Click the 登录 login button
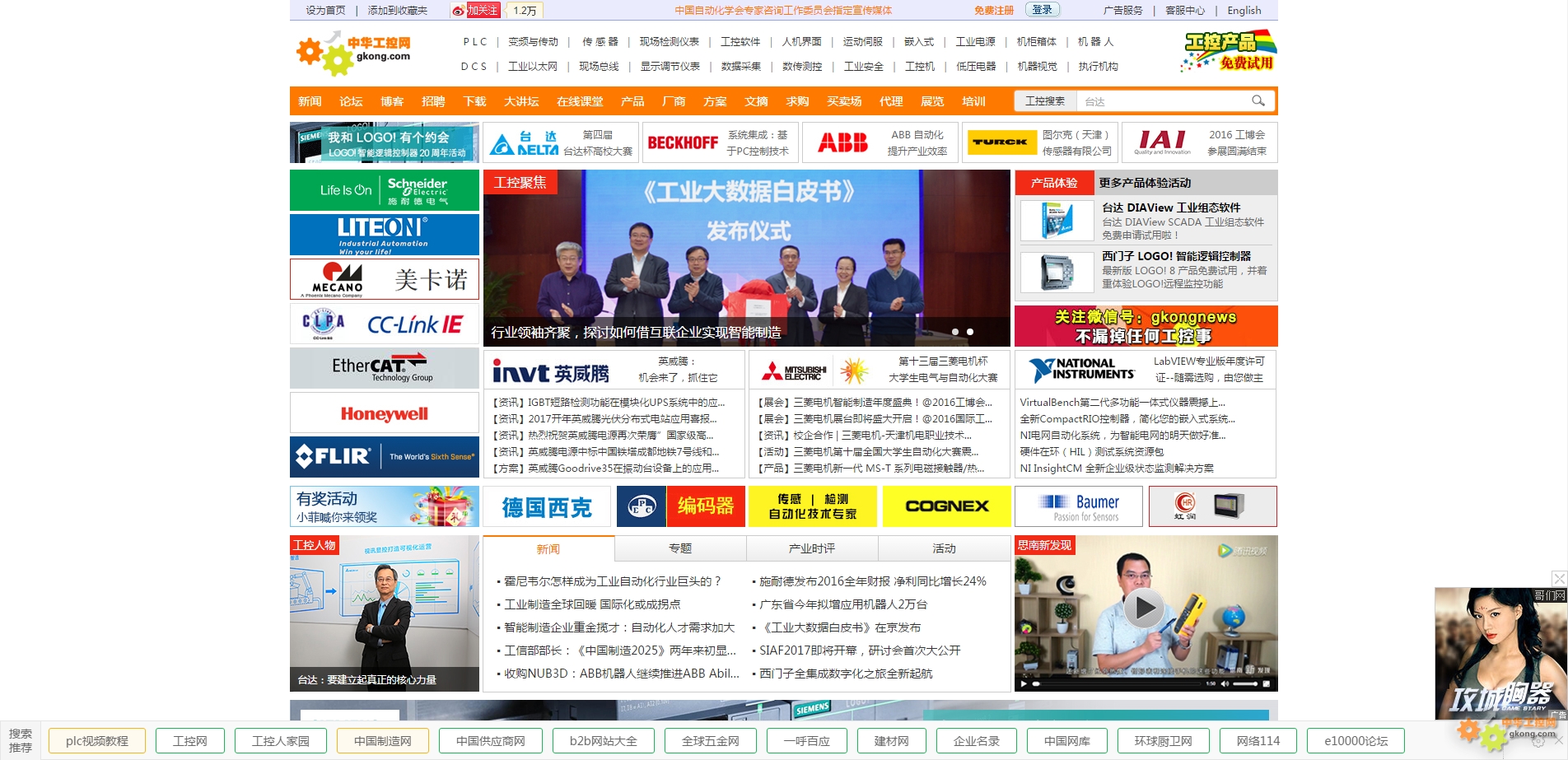Image resolution: width=1568 pixels, height=760 pixels. (1042, 10)
